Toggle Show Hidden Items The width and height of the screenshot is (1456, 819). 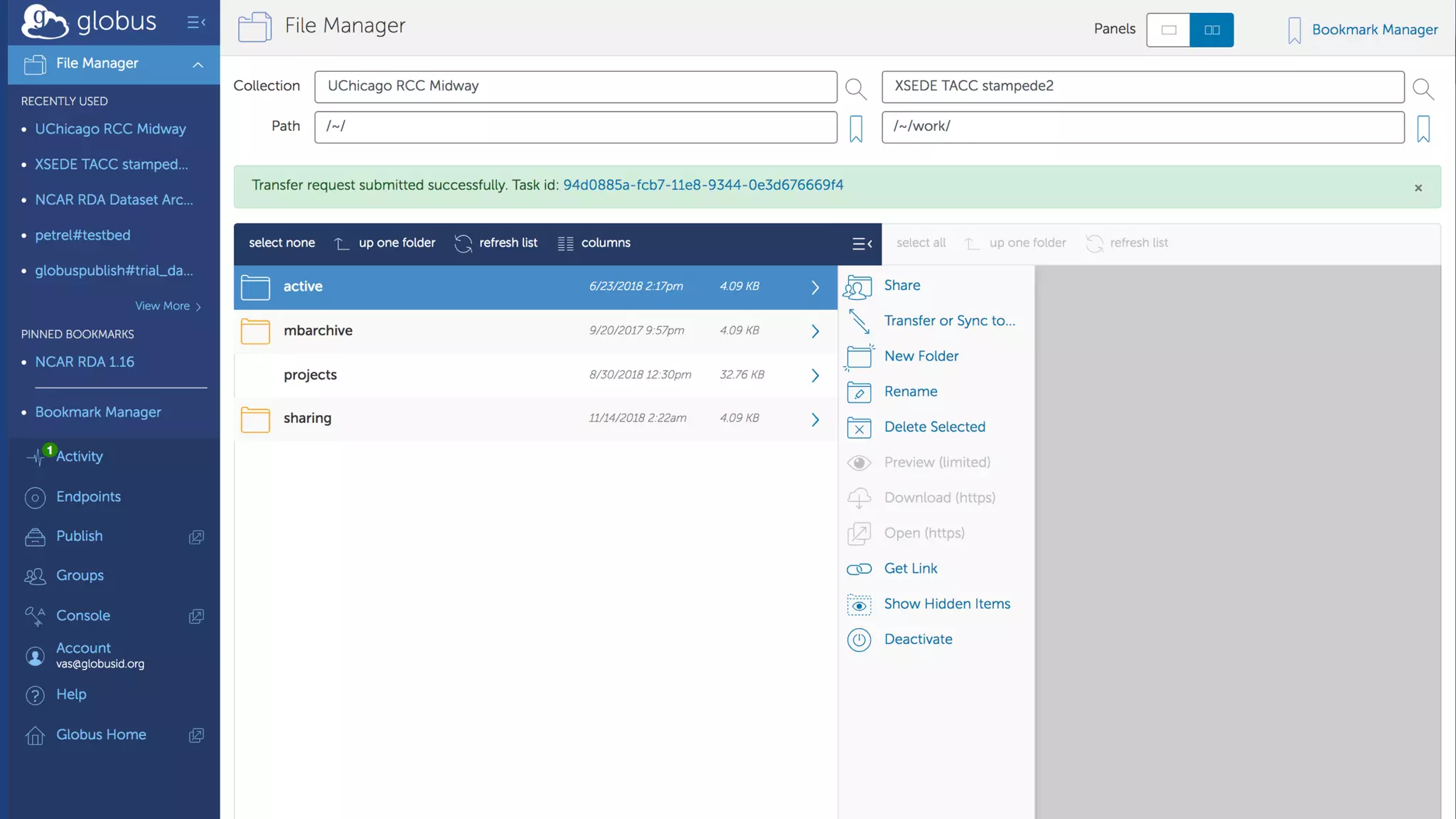(x=946, y=604)
